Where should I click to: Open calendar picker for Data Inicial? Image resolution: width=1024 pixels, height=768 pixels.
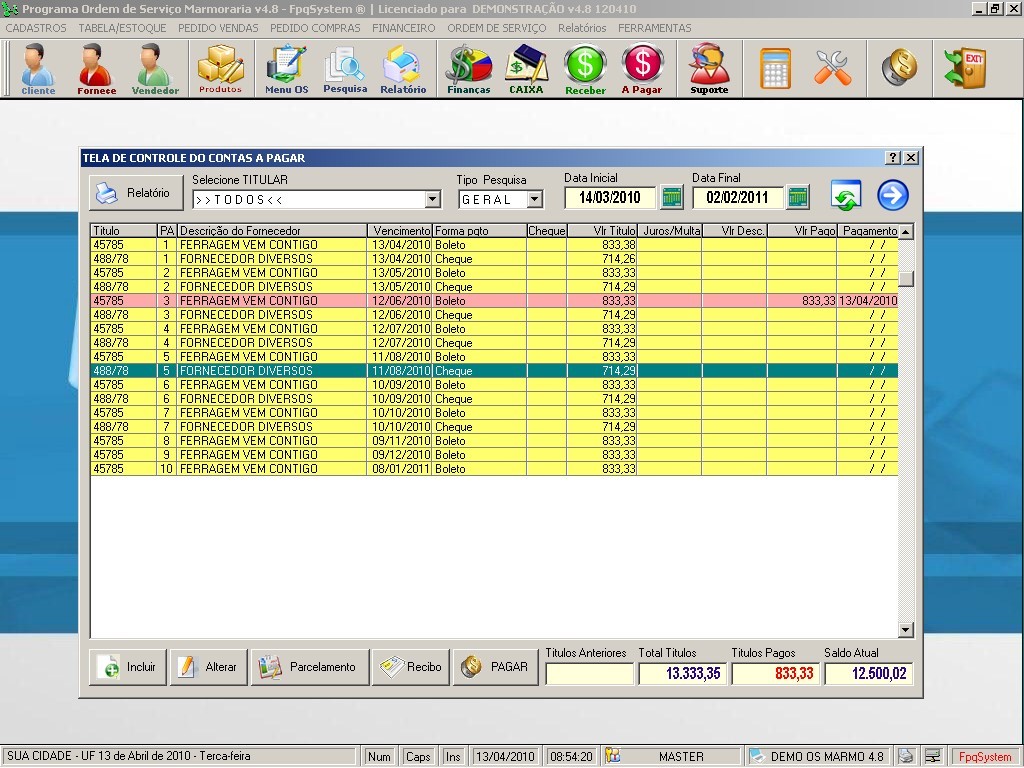pos(672,197)
